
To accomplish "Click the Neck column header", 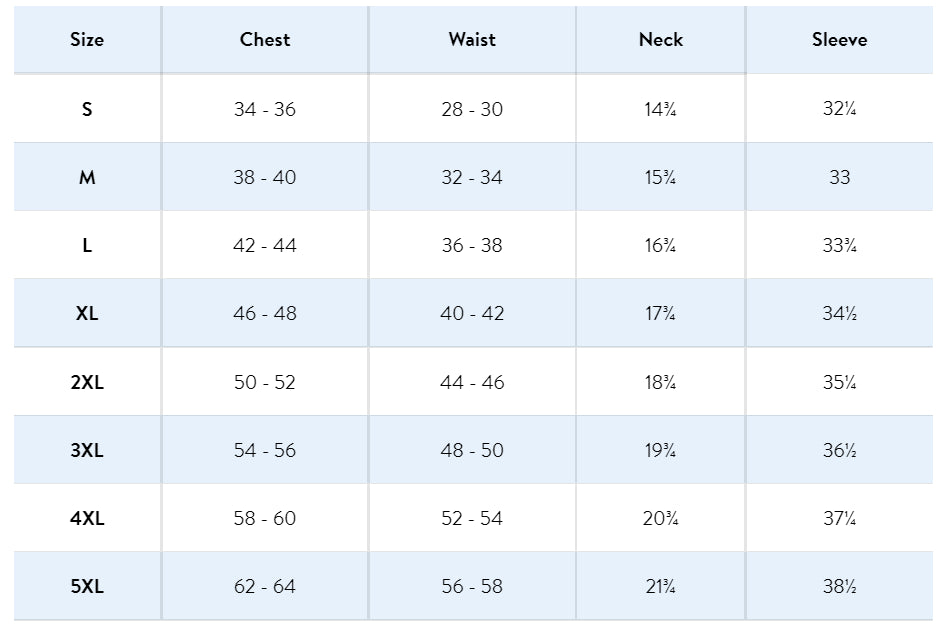I will (x=661, y=40).
